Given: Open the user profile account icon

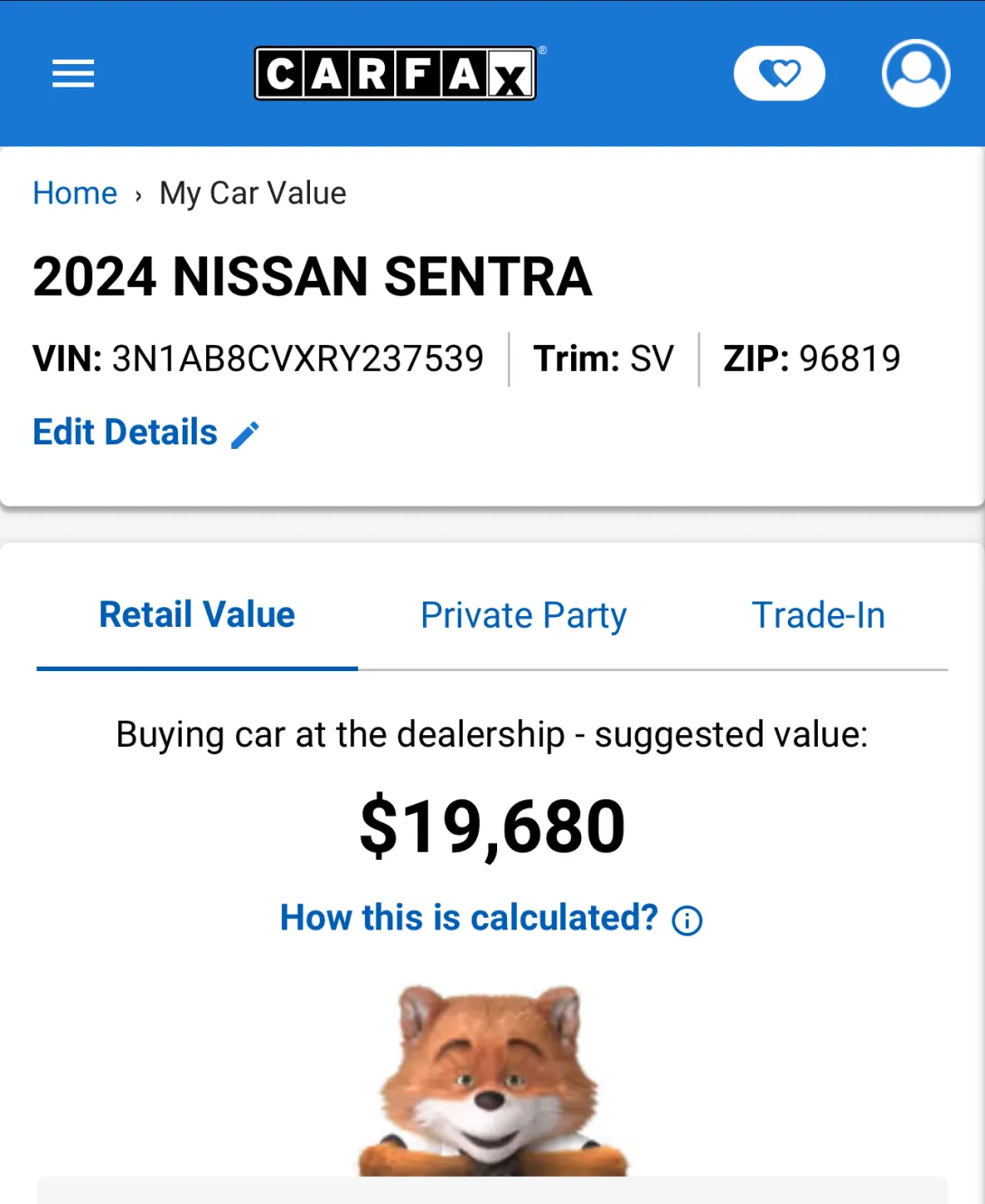Looking at the screenshot, I should click(915, 73).
